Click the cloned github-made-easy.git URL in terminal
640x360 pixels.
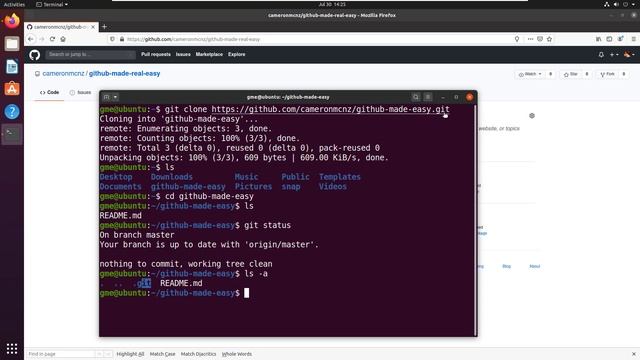330,109
